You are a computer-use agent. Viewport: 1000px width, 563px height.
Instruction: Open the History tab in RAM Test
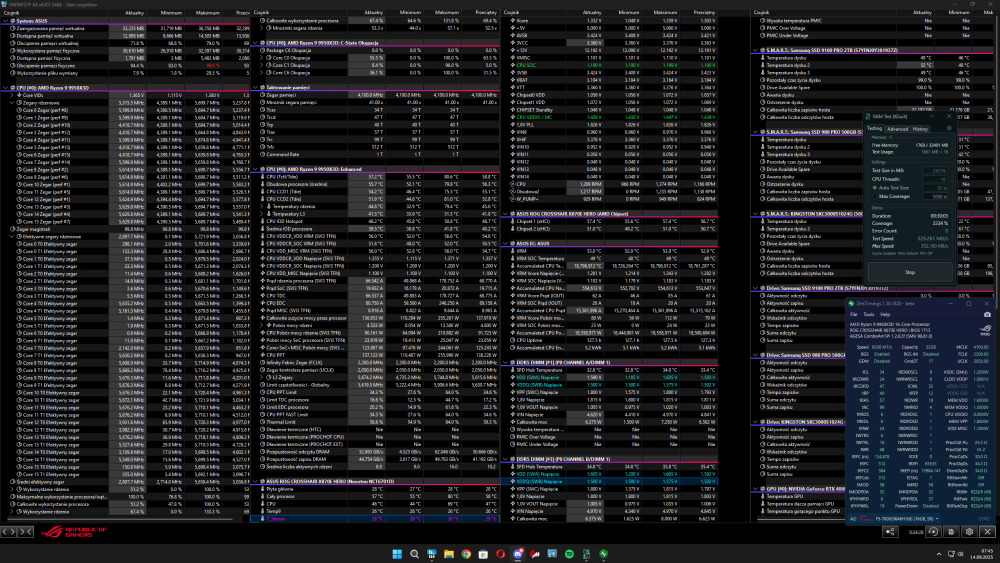[920, 129]
